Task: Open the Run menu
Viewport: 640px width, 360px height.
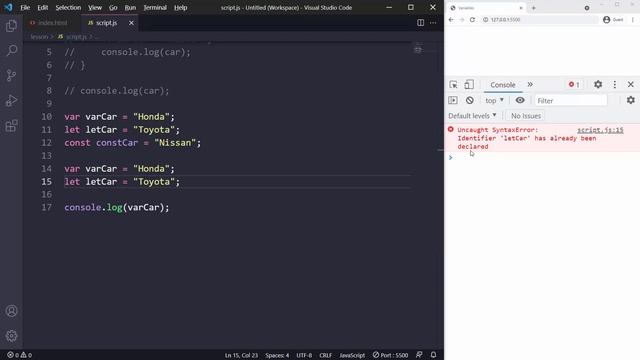Action: [130, 7]
